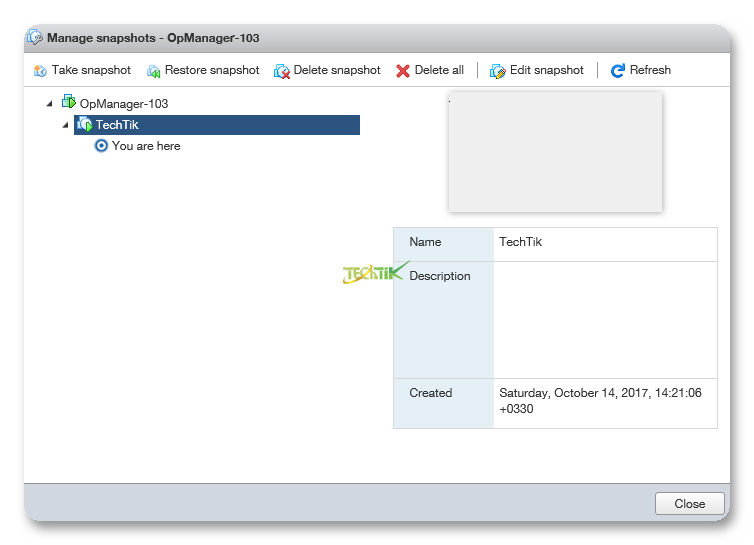Click the dialog title 'Manage snapshots - OpManager-103'
This screenshot has height=545, width=754.
pyautogui.click(x=153, y=38)
